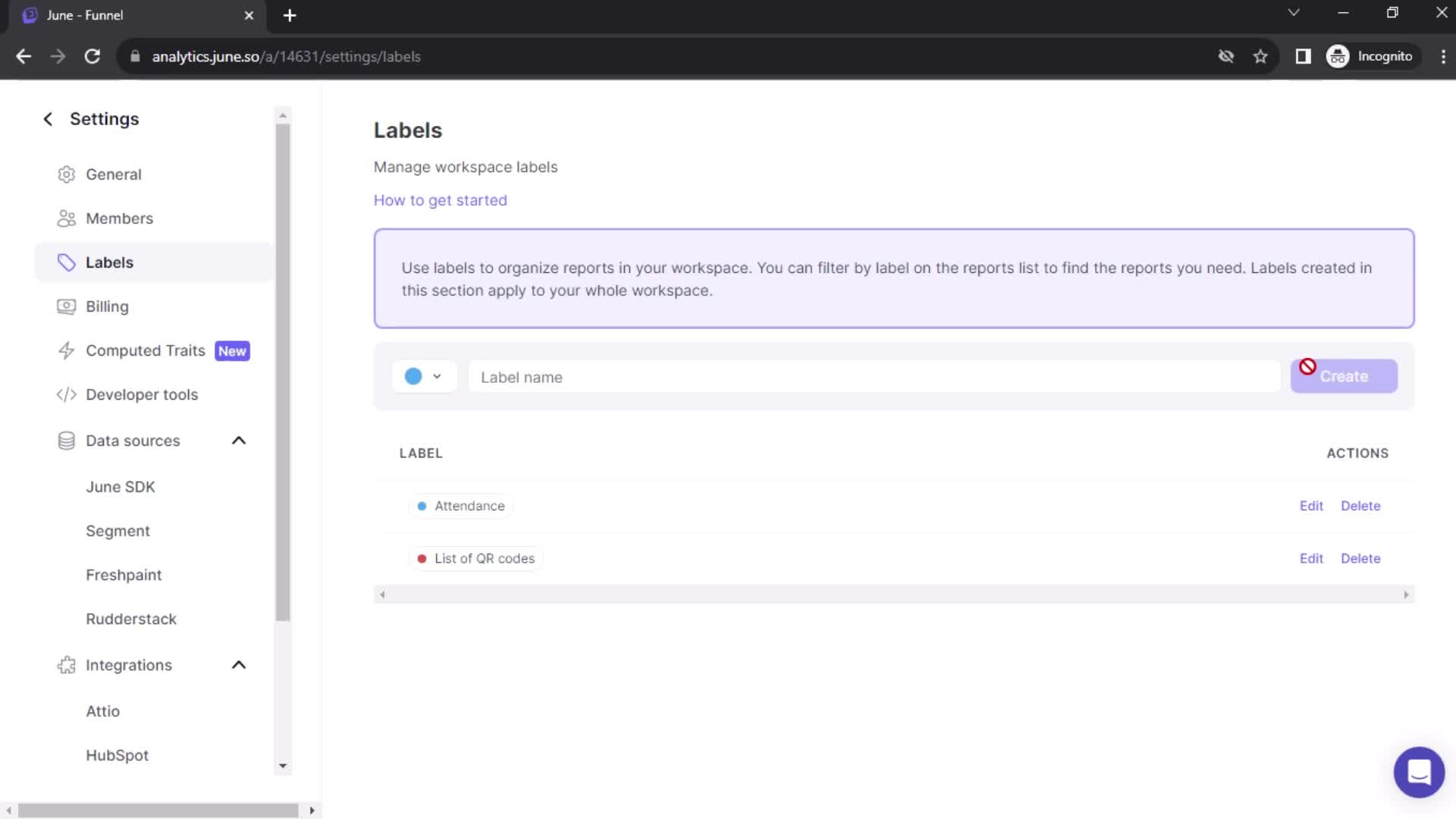This screenshot has width=1456, height=819.
Task: Click the Billing icon in sidebar
Action: tap(65, 306)
